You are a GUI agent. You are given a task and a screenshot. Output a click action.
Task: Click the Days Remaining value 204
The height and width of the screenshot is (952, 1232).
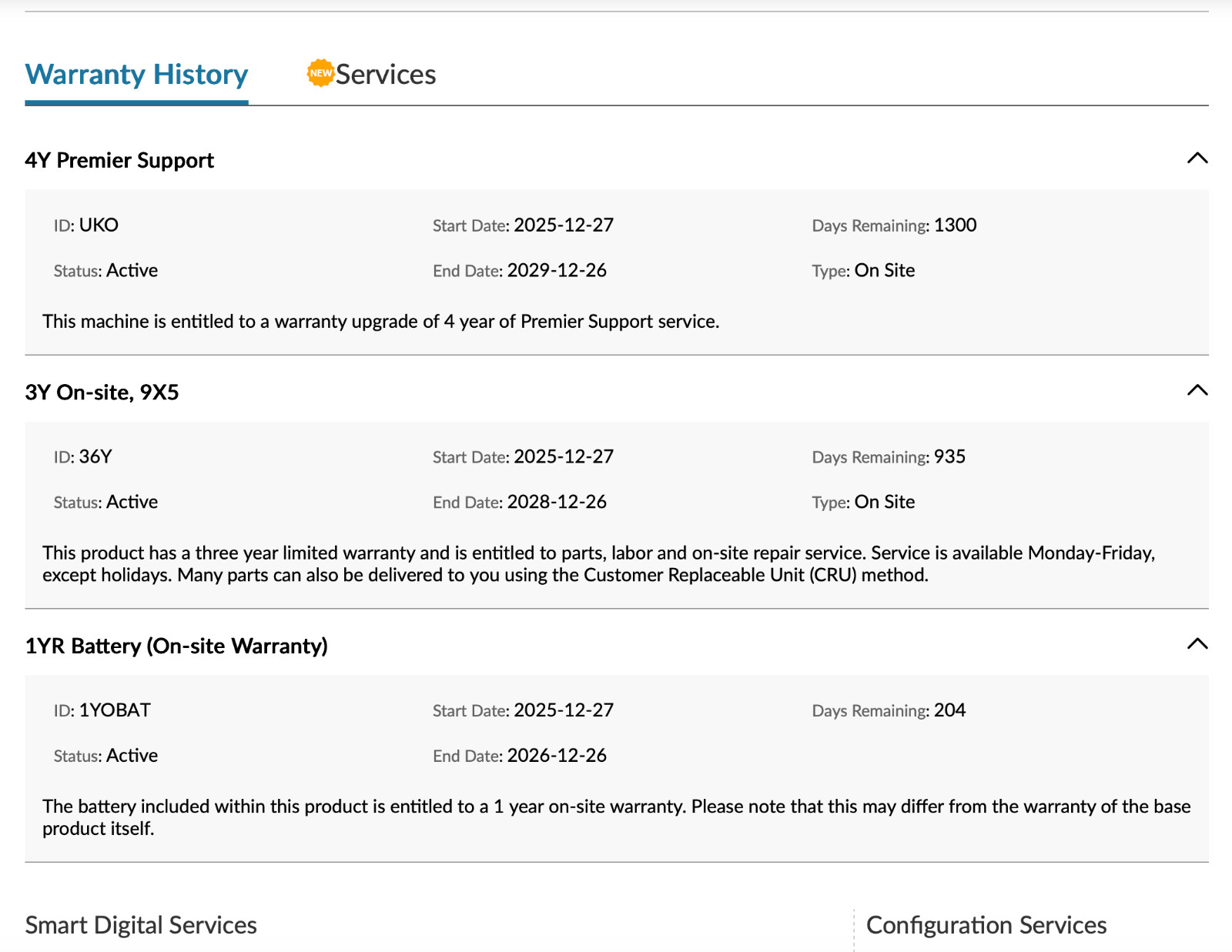tap(949, 710)
